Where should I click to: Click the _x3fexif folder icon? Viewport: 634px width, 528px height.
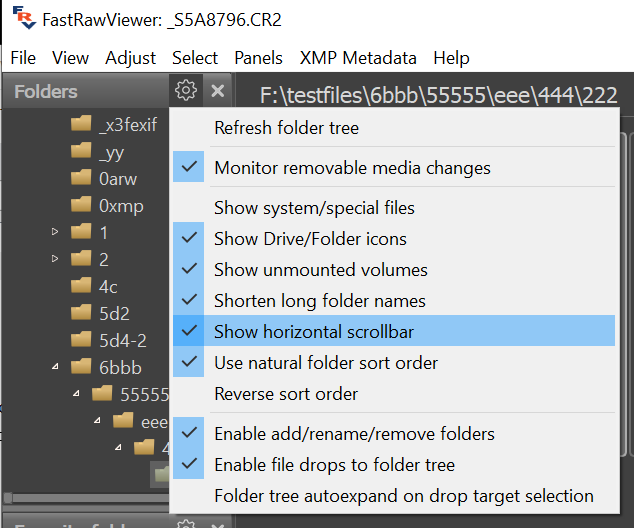point(82,125)
